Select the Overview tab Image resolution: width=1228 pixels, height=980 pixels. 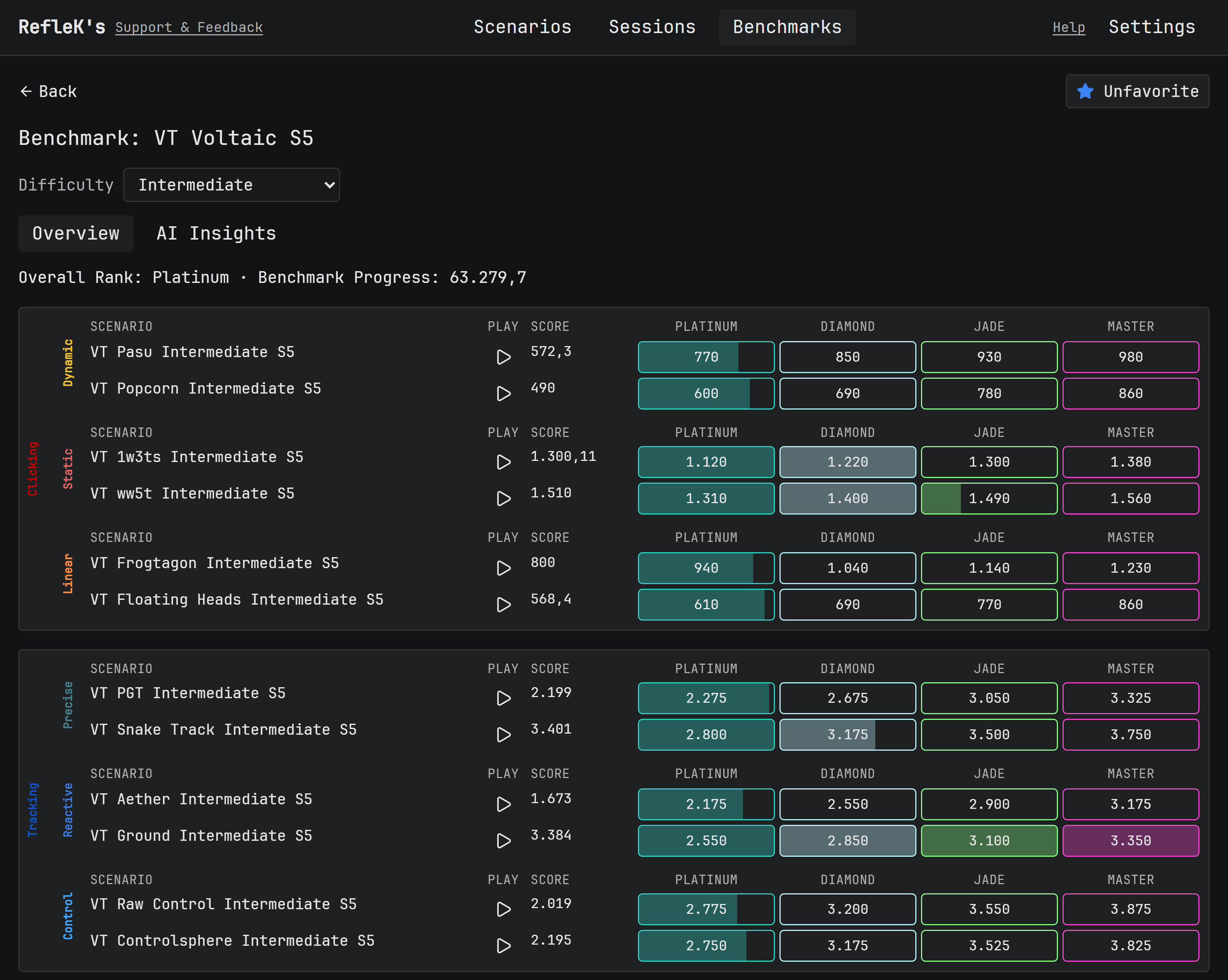pyautogui.click(x=76, y=233)
